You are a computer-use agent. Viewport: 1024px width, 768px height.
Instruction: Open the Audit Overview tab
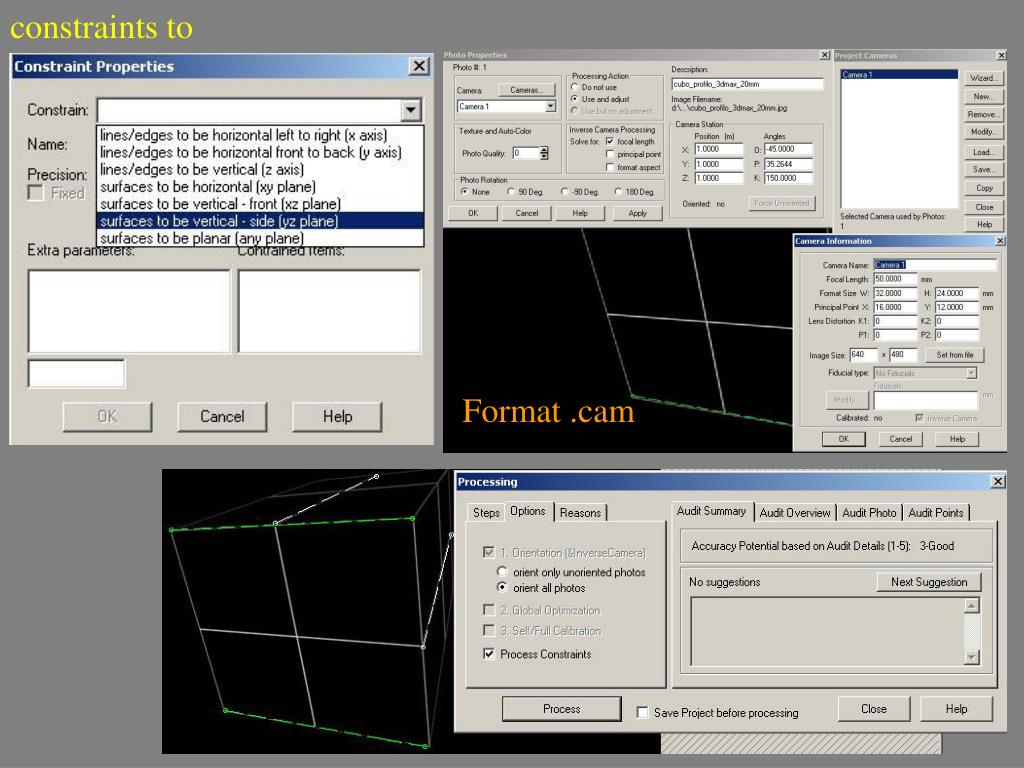(x=795, y=513)
